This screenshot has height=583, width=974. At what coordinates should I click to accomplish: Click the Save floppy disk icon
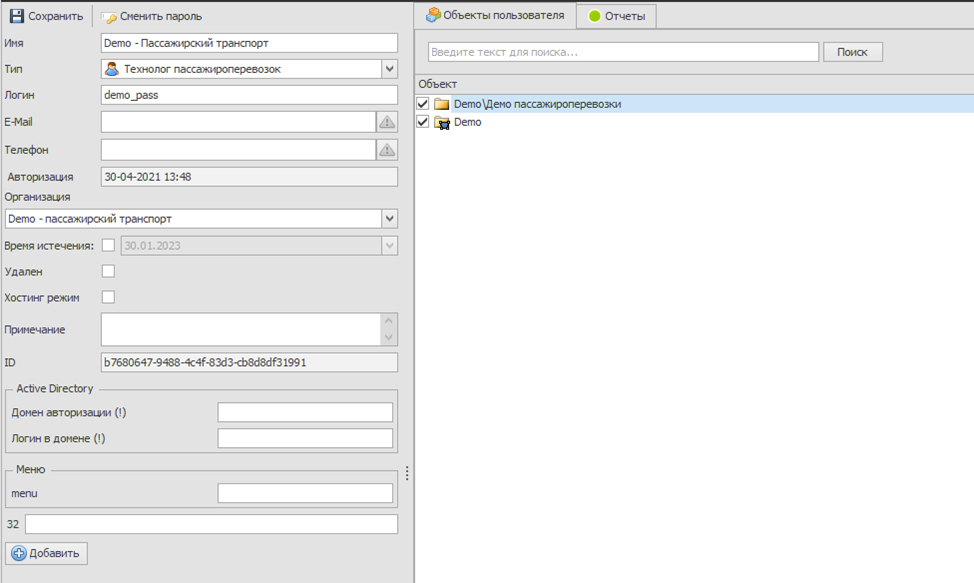coord(16,16)
